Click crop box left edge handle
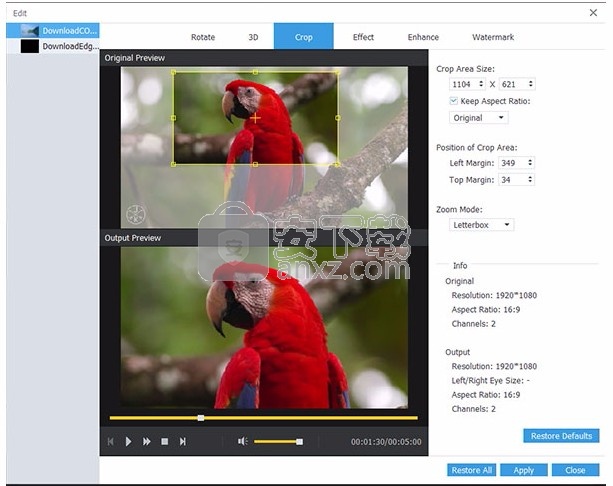The height and width of the screenshot is (486, 613). point(174,118)
